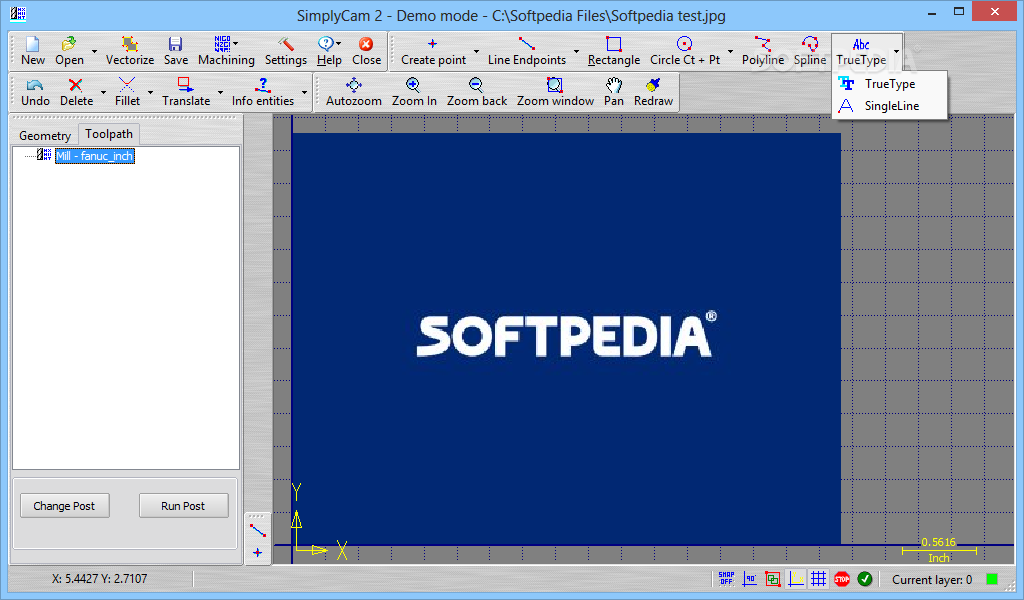Click the blue plus icon beside the canvas
The image size is (1024, 600).
(x=257, y=553)
